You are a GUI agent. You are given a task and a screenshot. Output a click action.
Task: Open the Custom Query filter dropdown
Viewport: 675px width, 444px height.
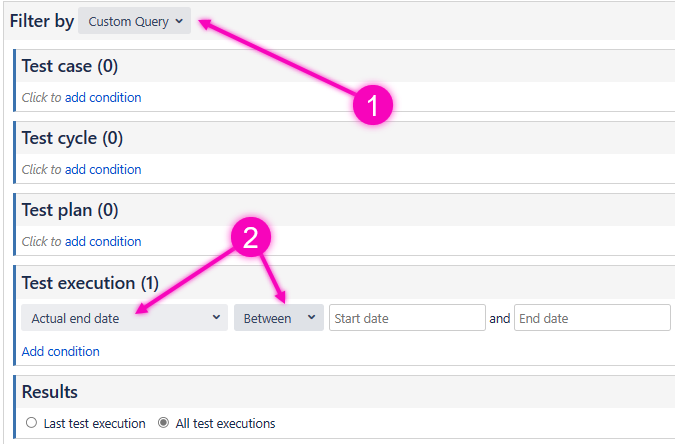pos(134,21)
